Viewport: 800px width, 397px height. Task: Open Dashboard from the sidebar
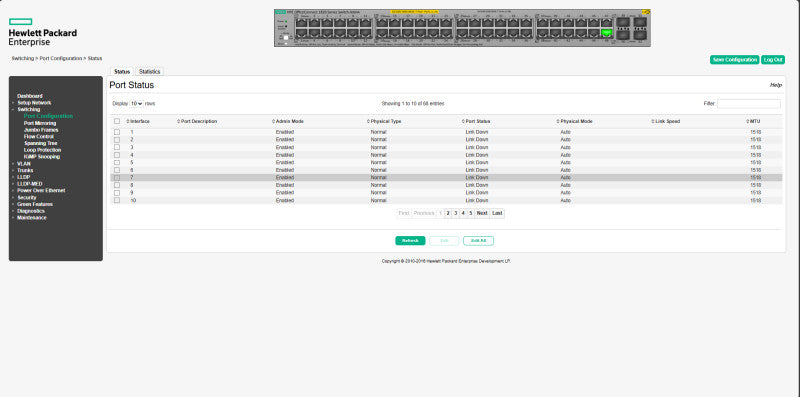click(x=30, y=96)
